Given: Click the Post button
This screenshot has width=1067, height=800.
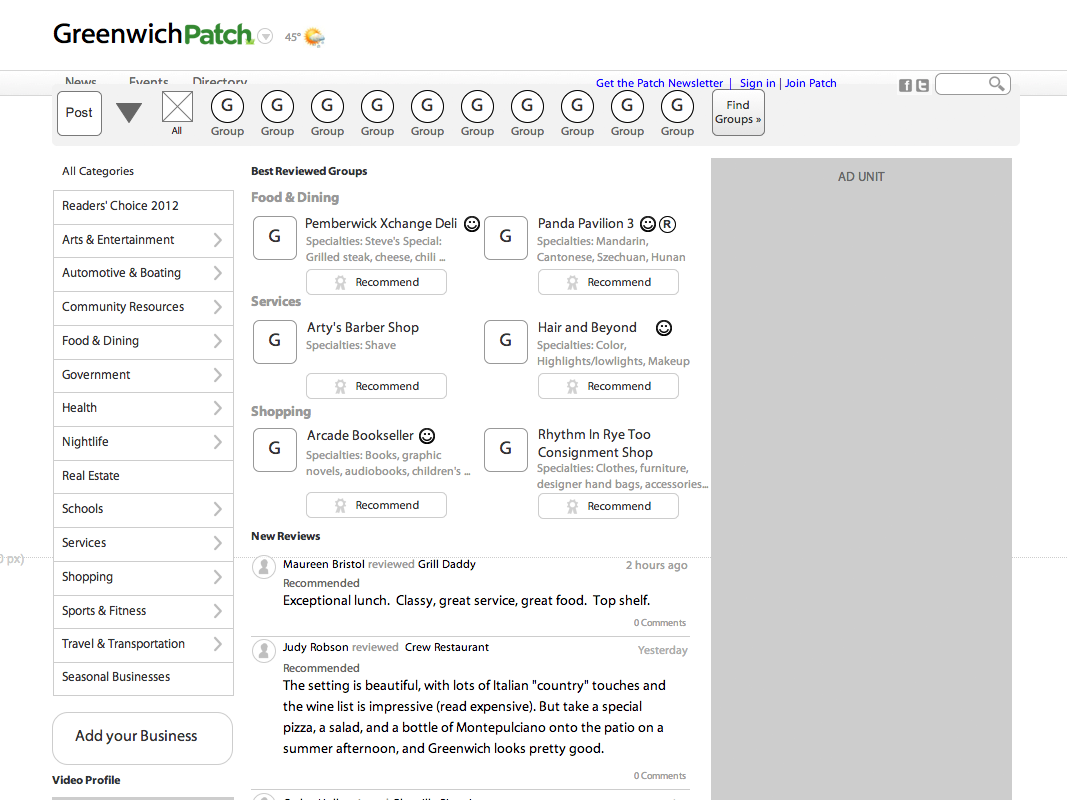Looking at the screenshot, I should 80,113.
